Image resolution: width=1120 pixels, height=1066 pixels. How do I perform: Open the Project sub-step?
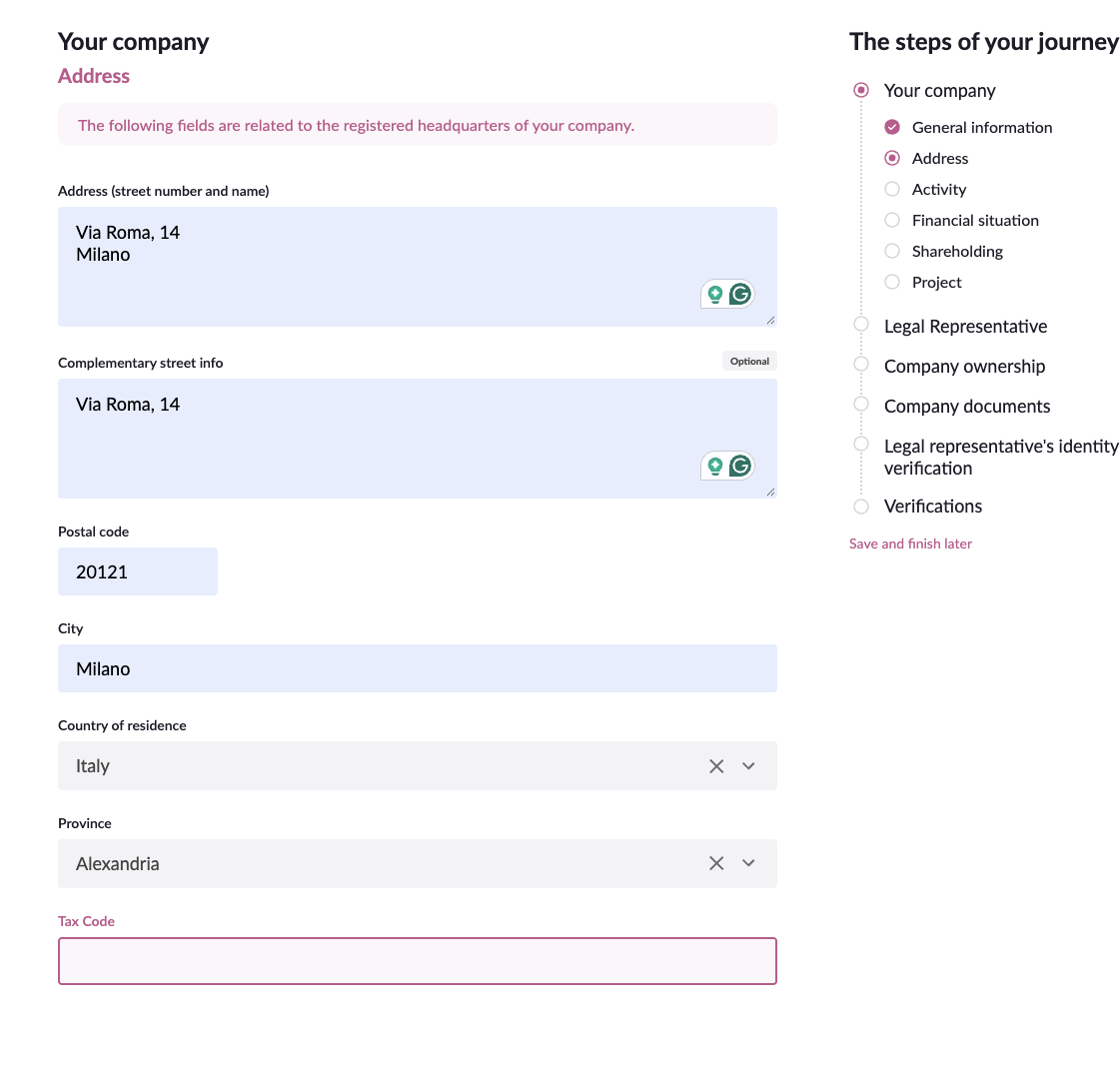pos(936,282)
